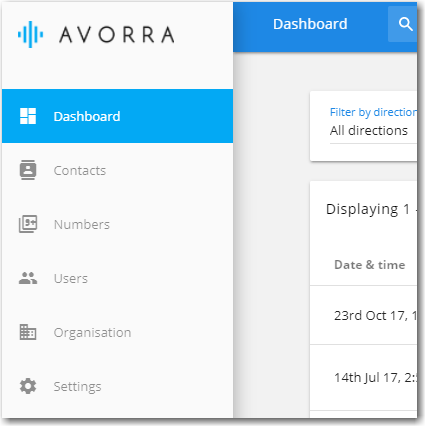Click the Dashboard grid icon in sidebar

(x=28, y=116)
